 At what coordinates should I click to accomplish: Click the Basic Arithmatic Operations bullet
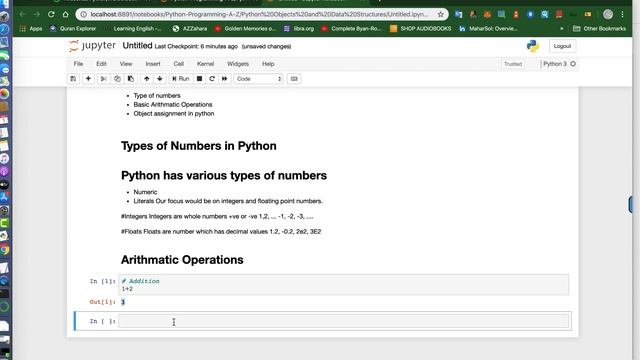tap(173, 104)
